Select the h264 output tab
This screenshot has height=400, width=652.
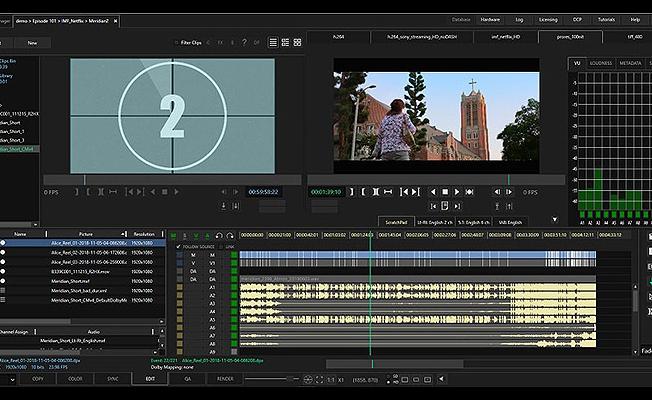click(338, 37)
